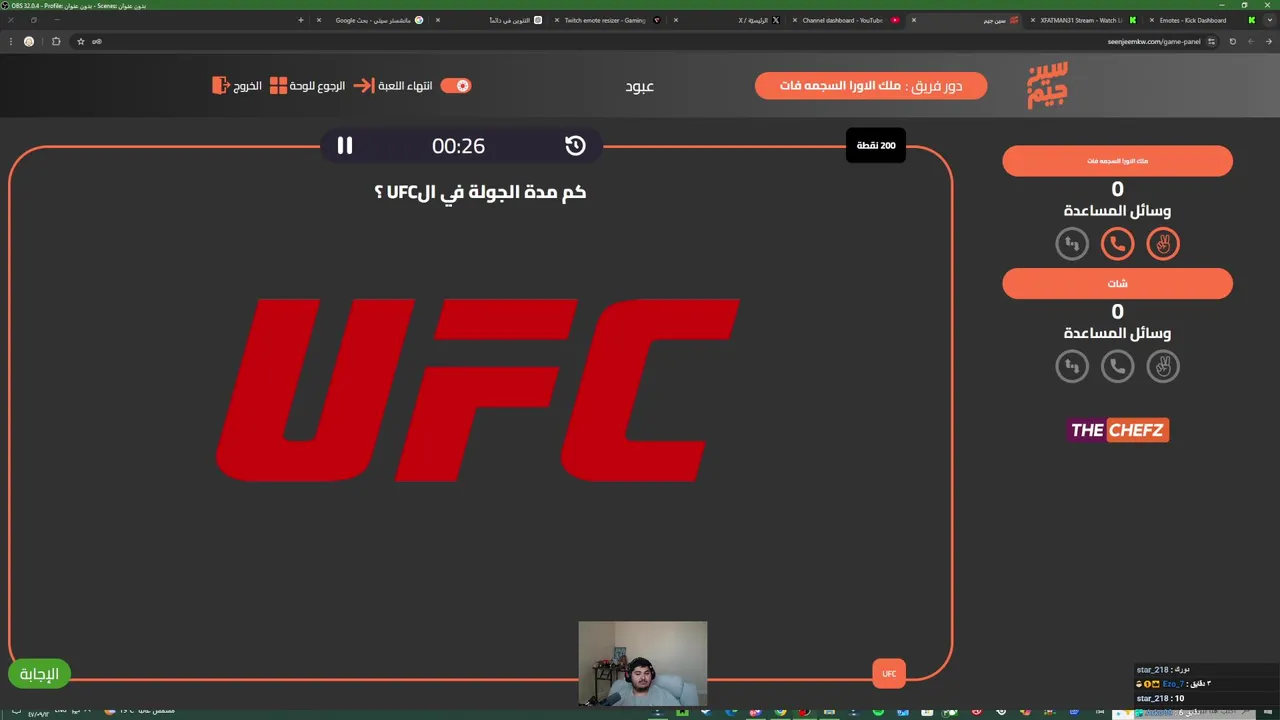Click the شات team's grey swap helper icon
This screenshot has height=720, width=1280.
pos(1072,367)
